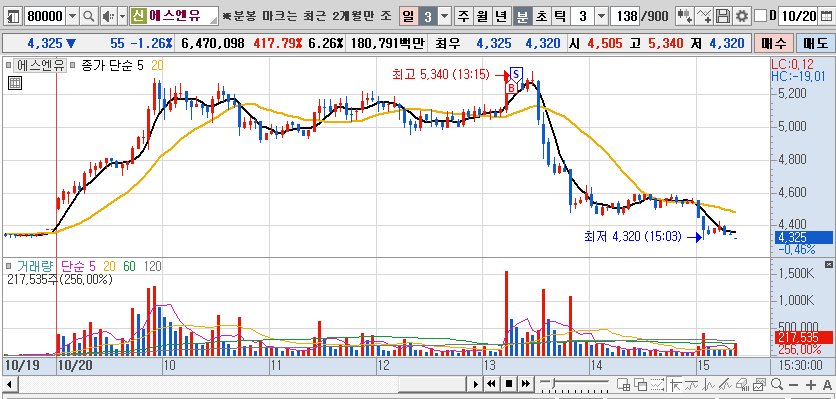Open the data grid icon under 에스엔유 legend
The image size is (836, 399).
(x=15, y=83)
